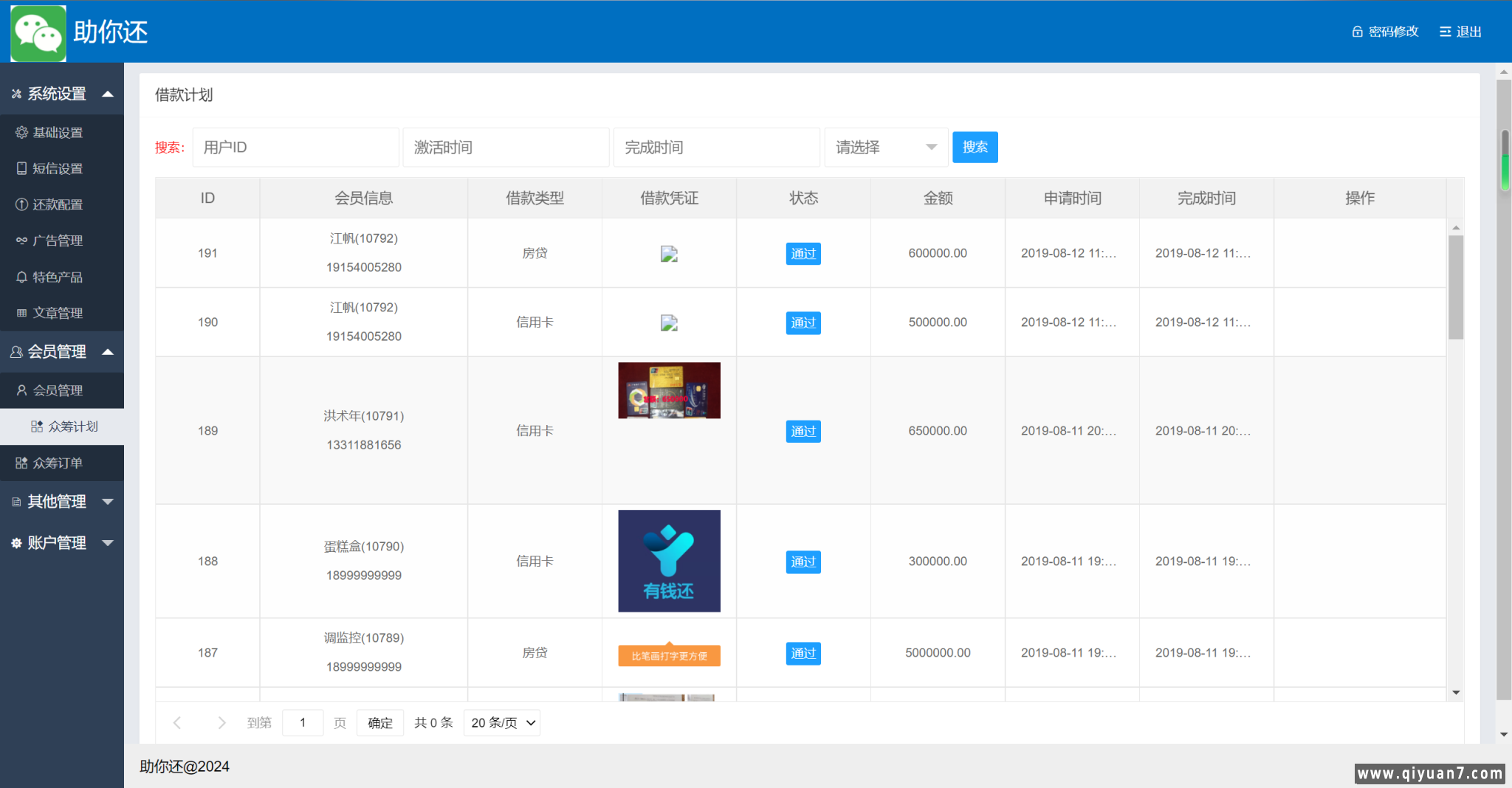Open the 请选择 status dropdown
1512x788 pixels.
coord(885,148)
